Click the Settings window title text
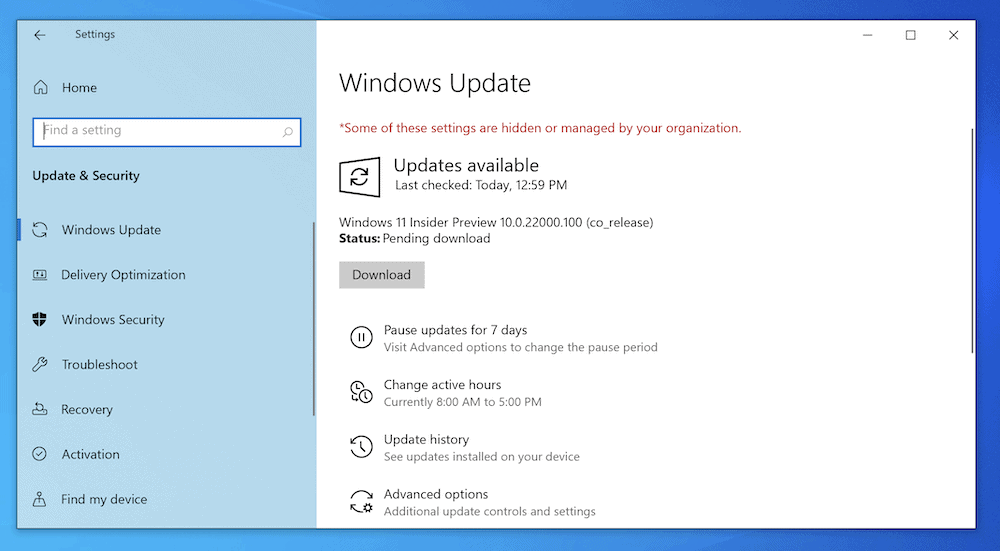Screen dimensions: 1000x551 coord(95,34)
